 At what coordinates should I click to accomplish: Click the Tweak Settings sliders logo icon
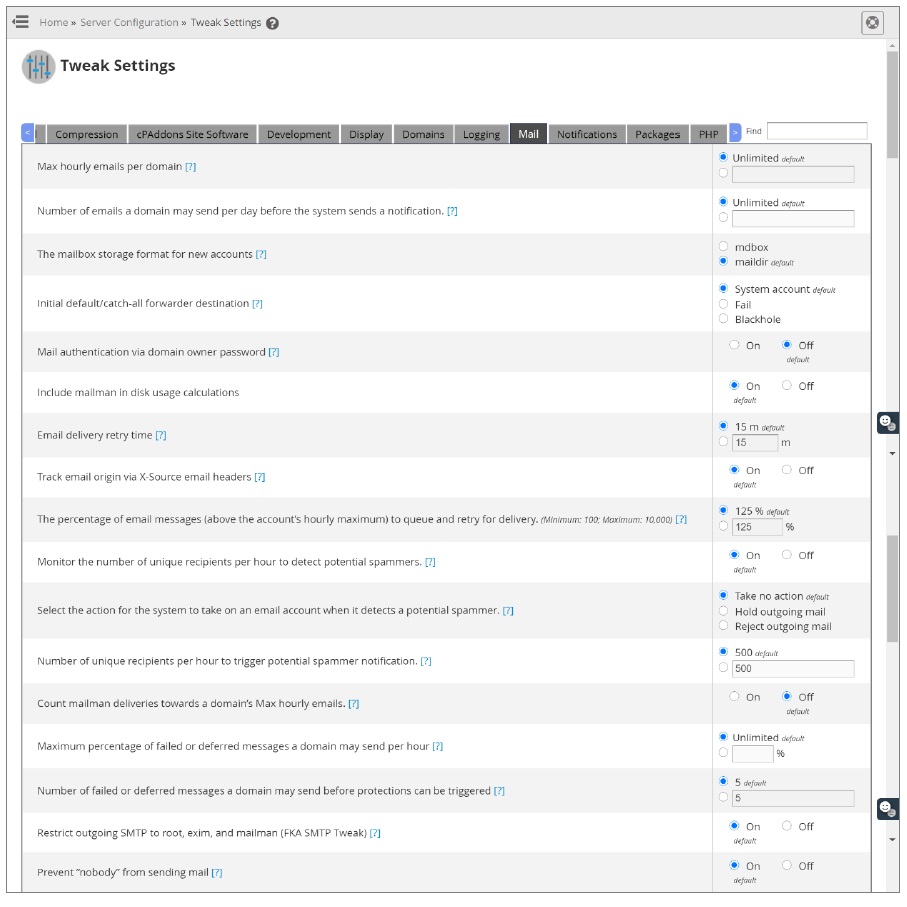coord(38,67)
